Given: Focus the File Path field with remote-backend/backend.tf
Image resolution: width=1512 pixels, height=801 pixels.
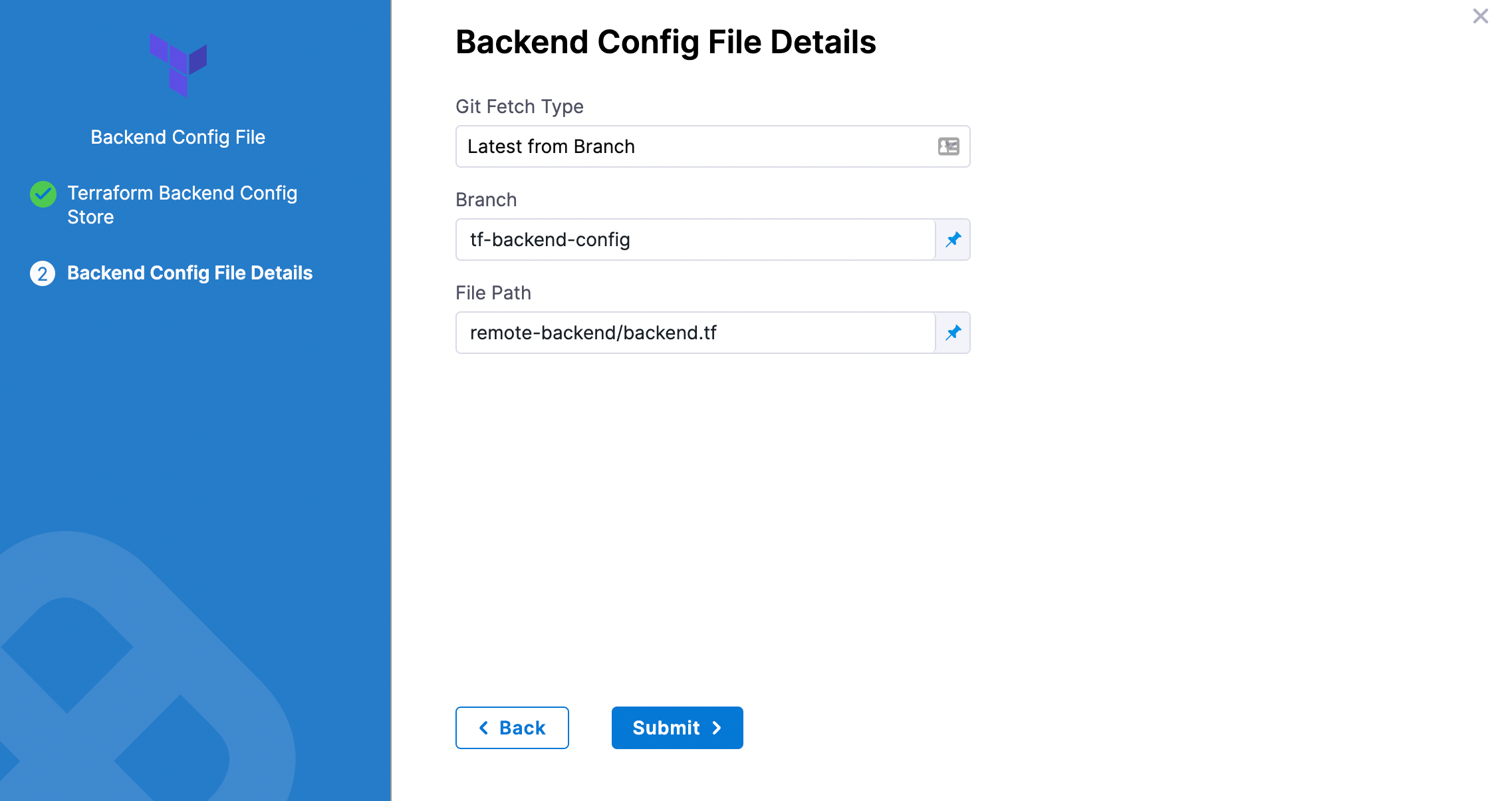Looking at the screenshot, I should (695, 333).
